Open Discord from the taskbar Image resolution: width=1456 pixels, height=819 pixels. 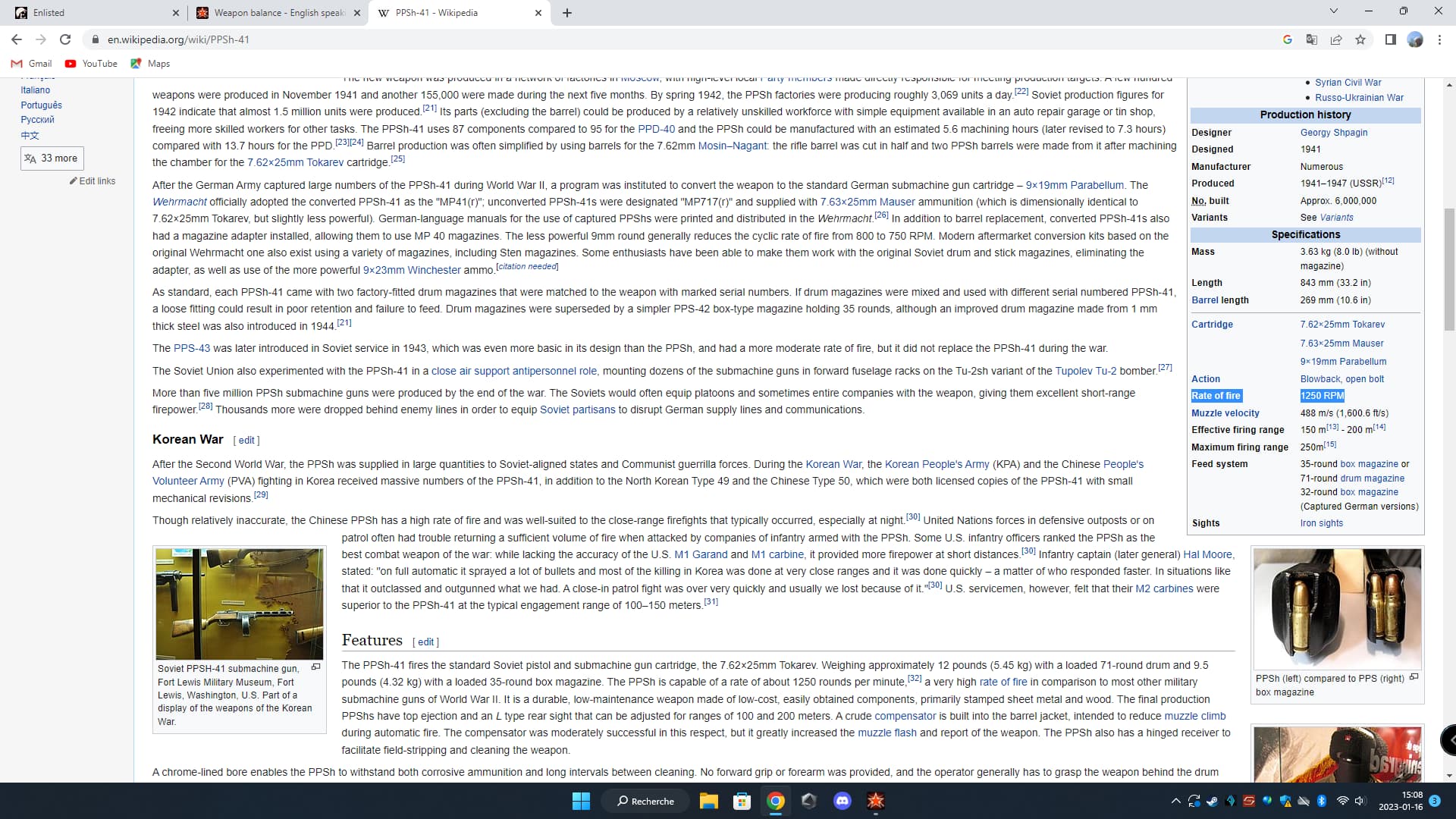[842, 801]
